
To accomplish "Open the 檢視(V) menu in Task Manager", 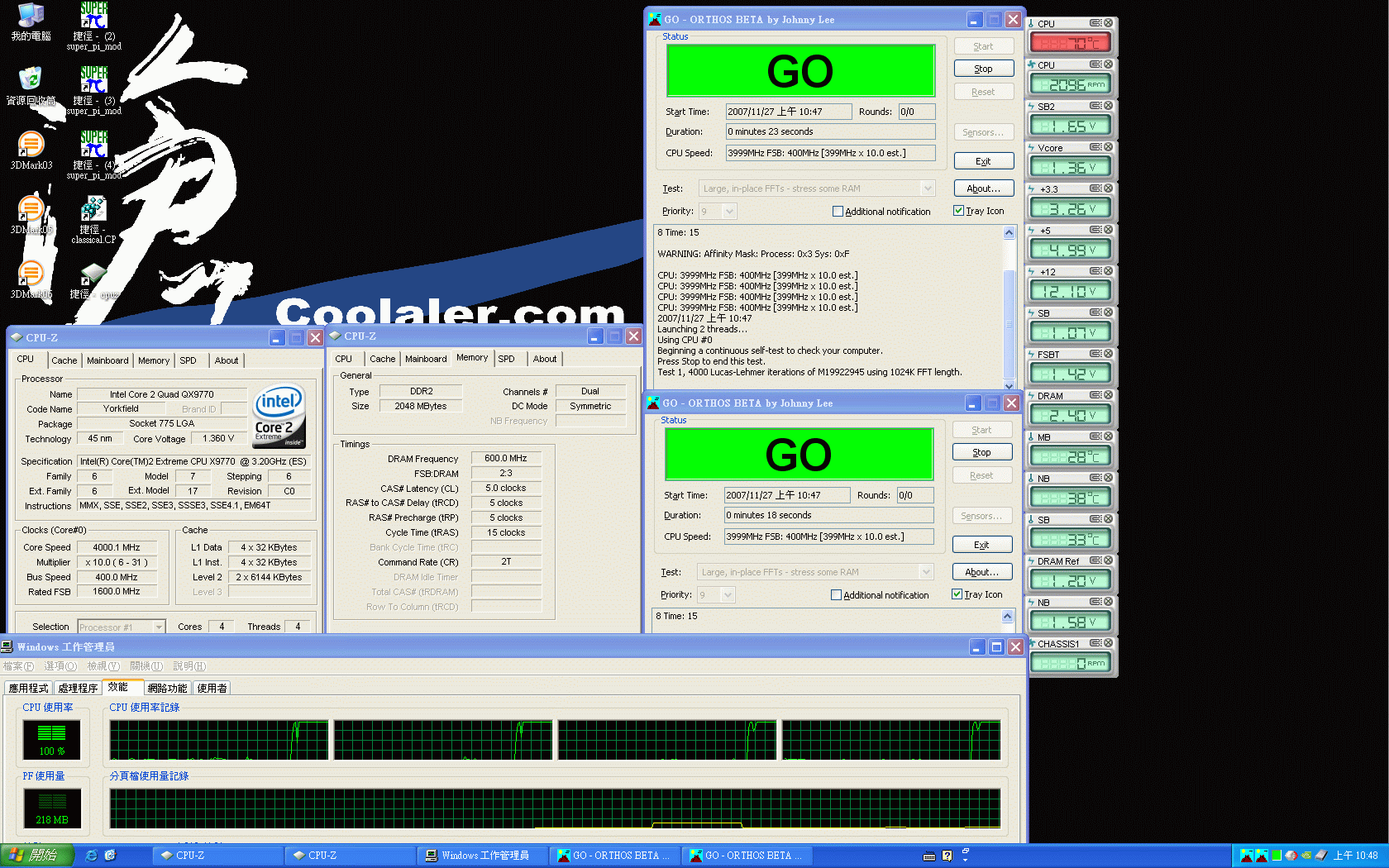I will click(103, 666).
